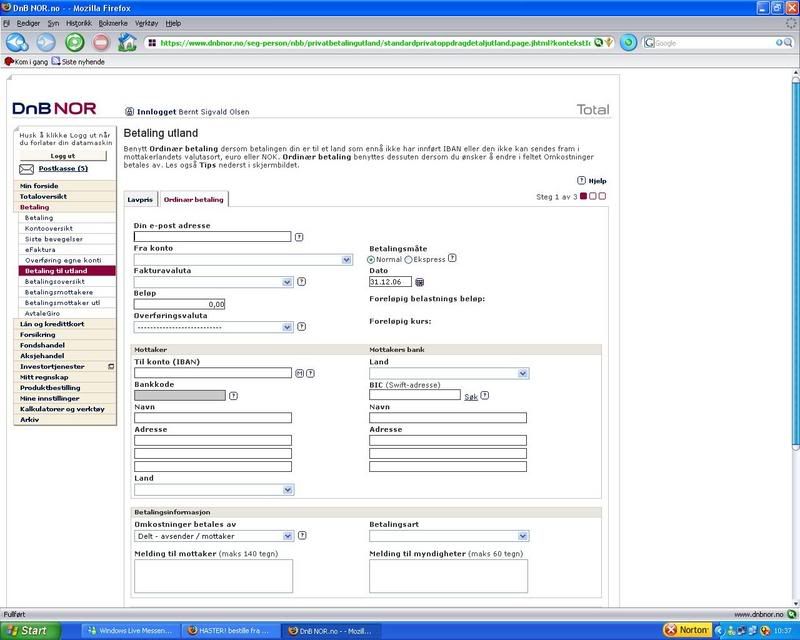The width and height of the screenshot is (800, 640).
Task: Select the Ekspress payment method radio
Action: pyautogui.click(x=408, y=259)
